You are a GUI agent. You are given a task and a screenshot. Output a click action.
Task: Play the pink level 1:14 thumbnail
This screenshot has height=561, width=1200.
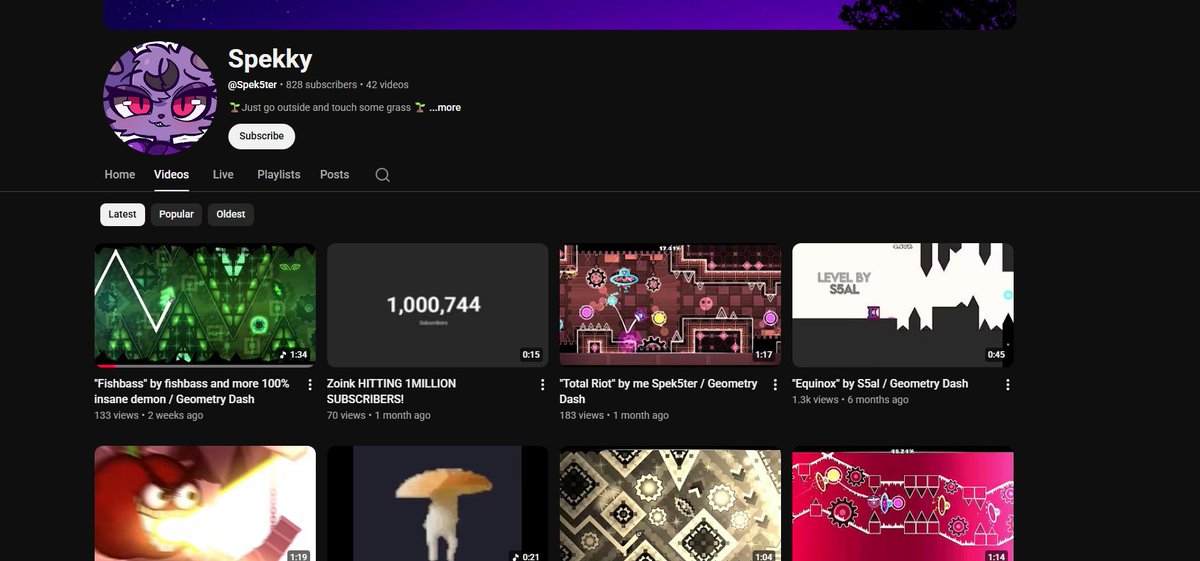903,504
